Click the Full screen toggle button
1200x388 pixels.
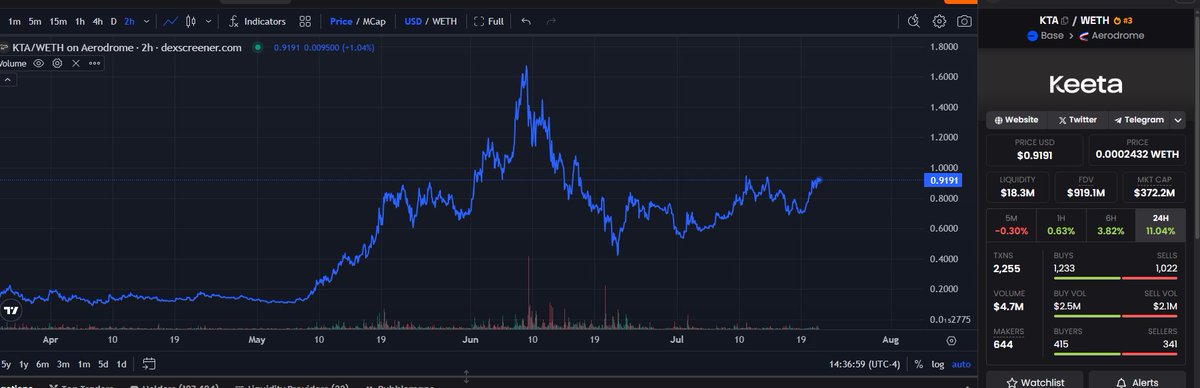488,20
